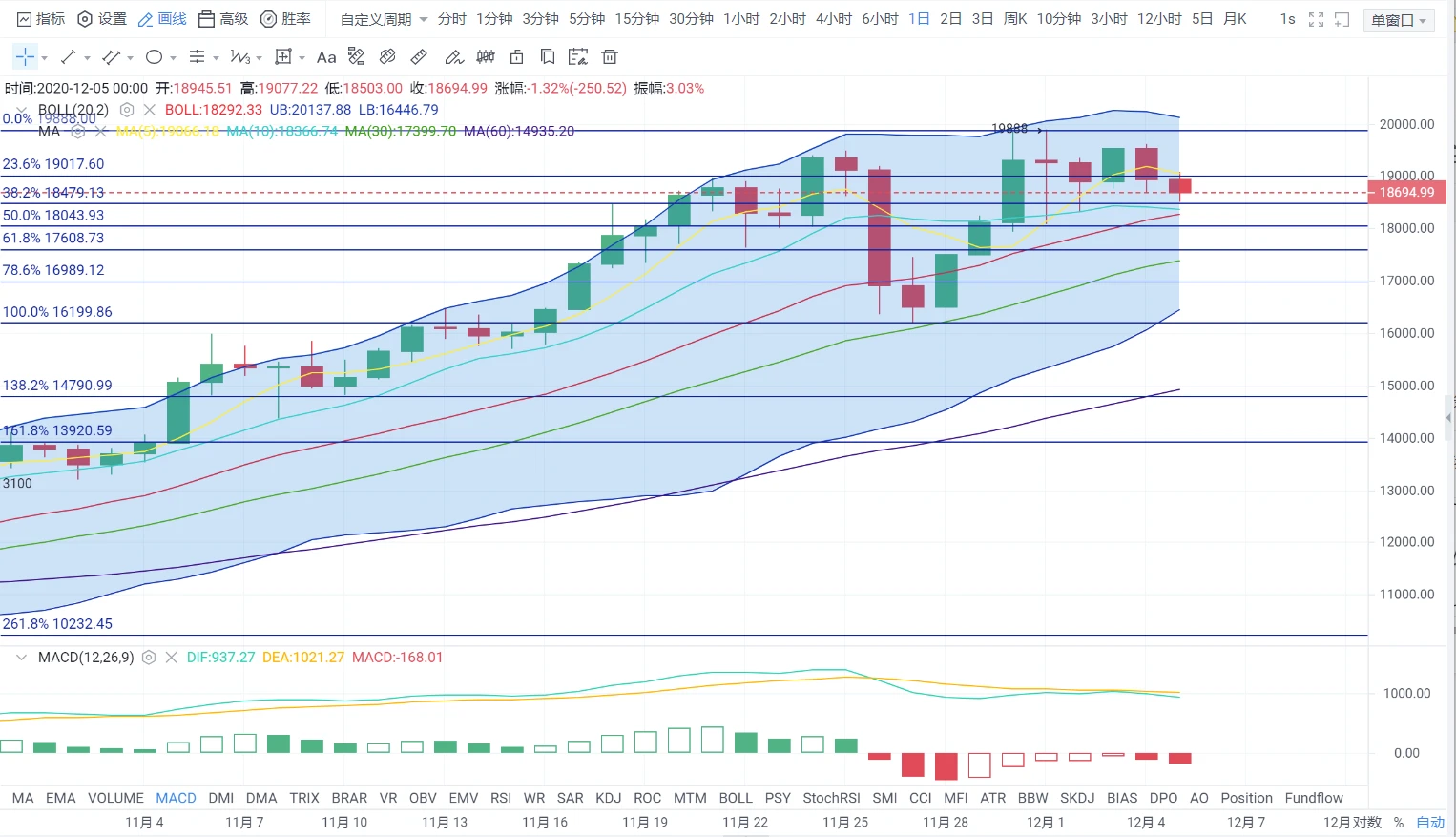This screenshot has width=1456, height=837.
Task: Expand the wave tool dropdown arrow
Action: point(259,58)
